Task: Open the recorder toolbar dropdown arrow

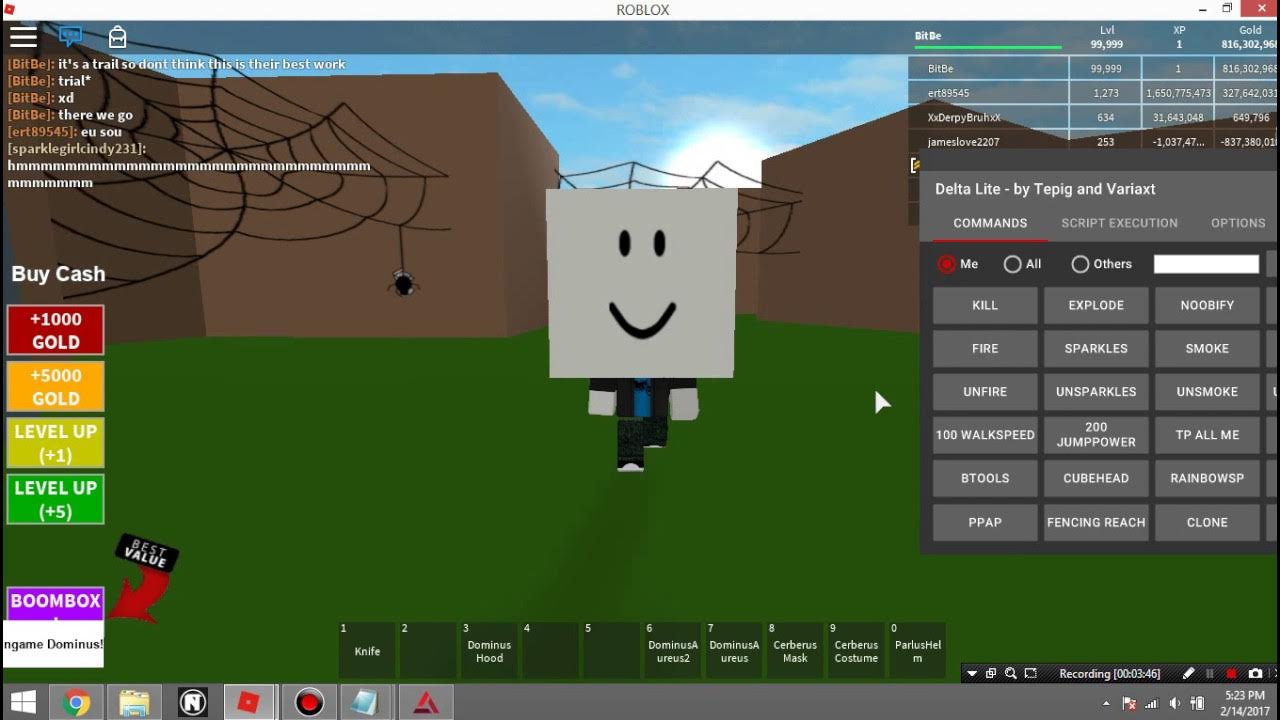Action: (971, 674)
